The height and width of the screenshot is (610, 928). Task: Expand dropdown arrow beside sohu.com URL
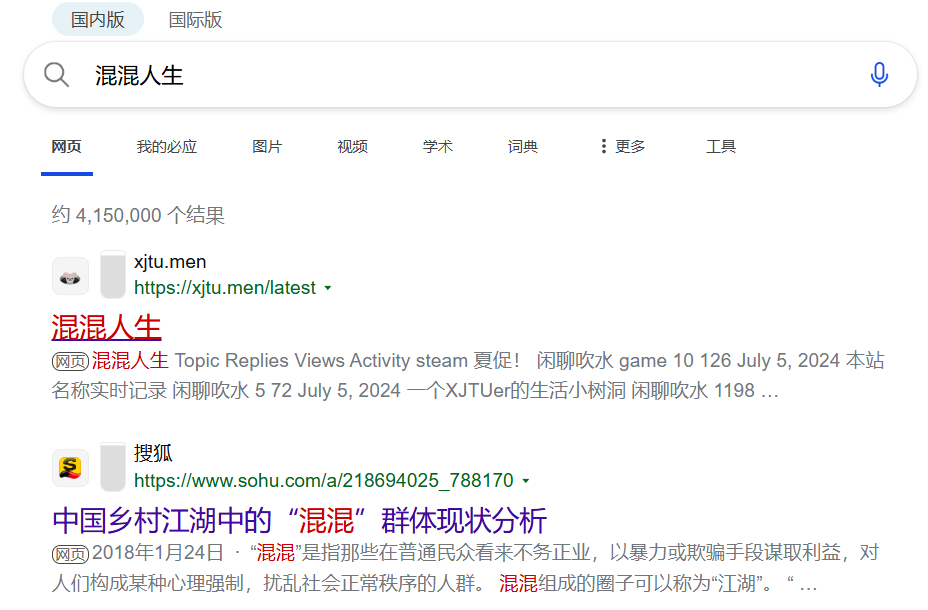(x=526, y=481)
